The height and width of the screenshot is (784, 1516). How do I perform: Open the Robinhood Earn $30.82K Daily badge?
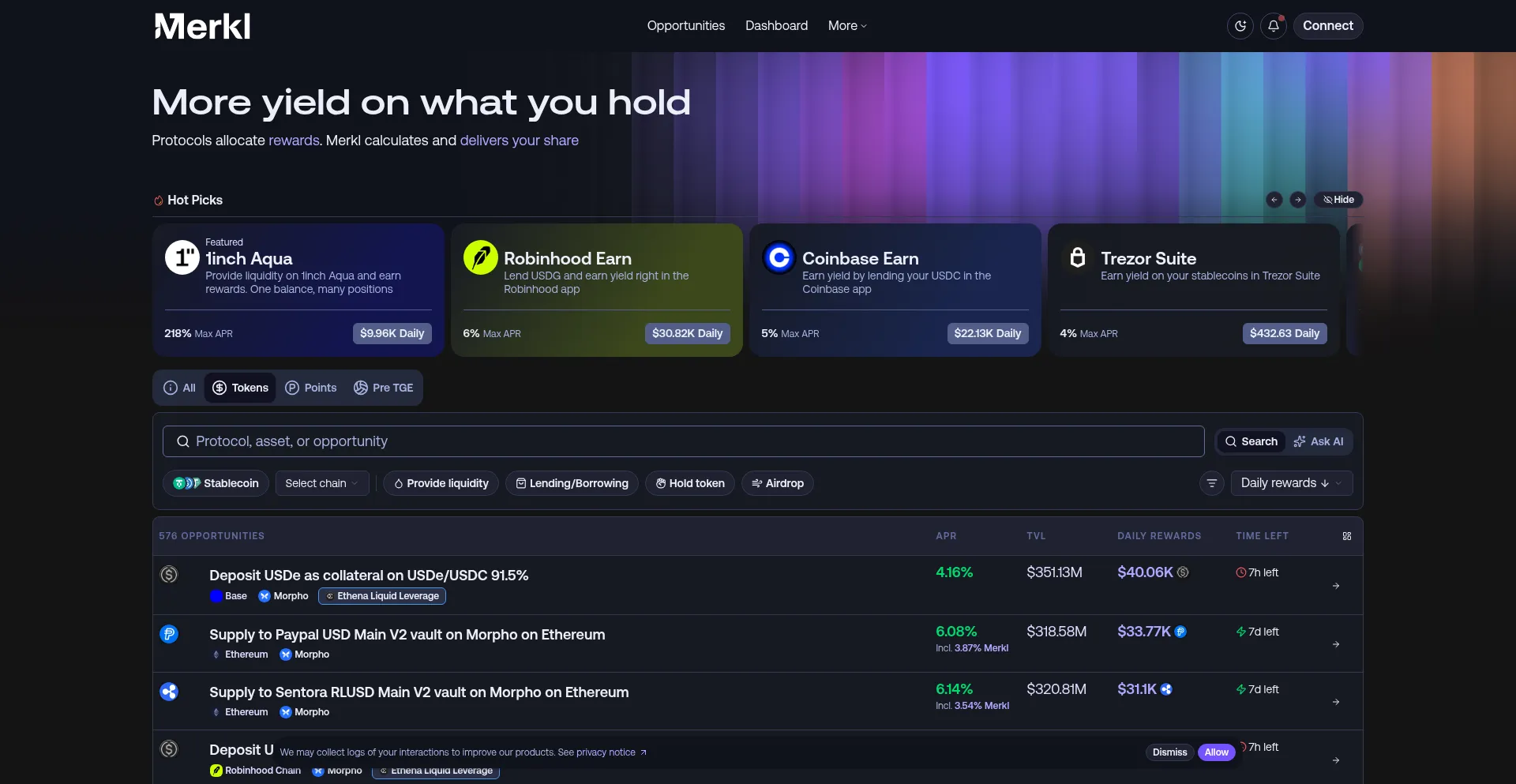688,333
